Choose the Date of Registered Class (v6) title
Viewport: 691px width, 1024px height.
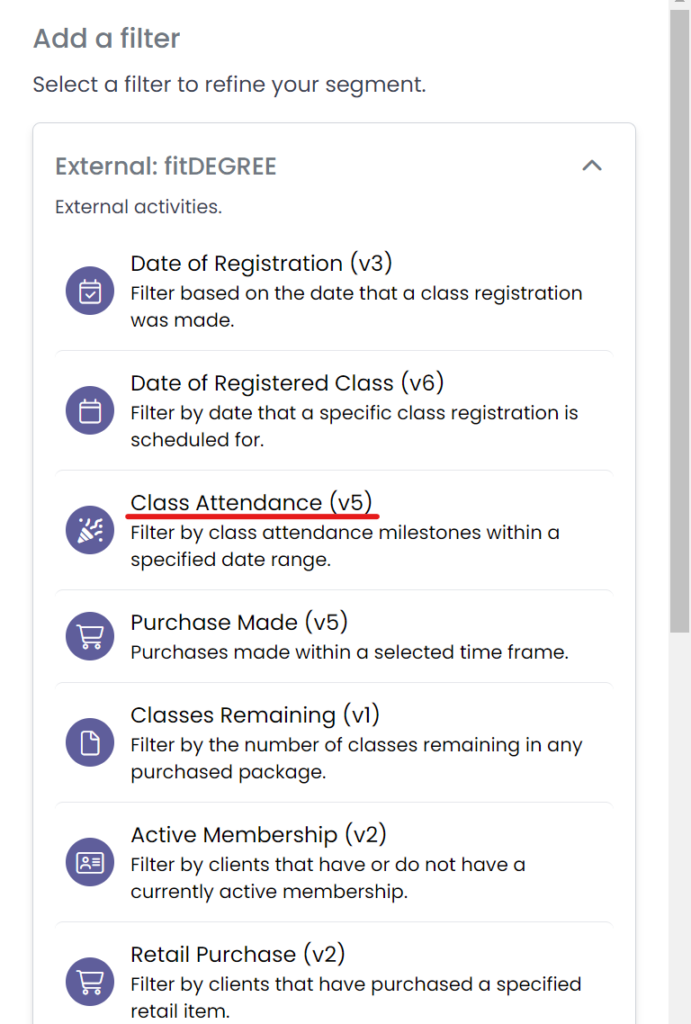tap(287, 383)
